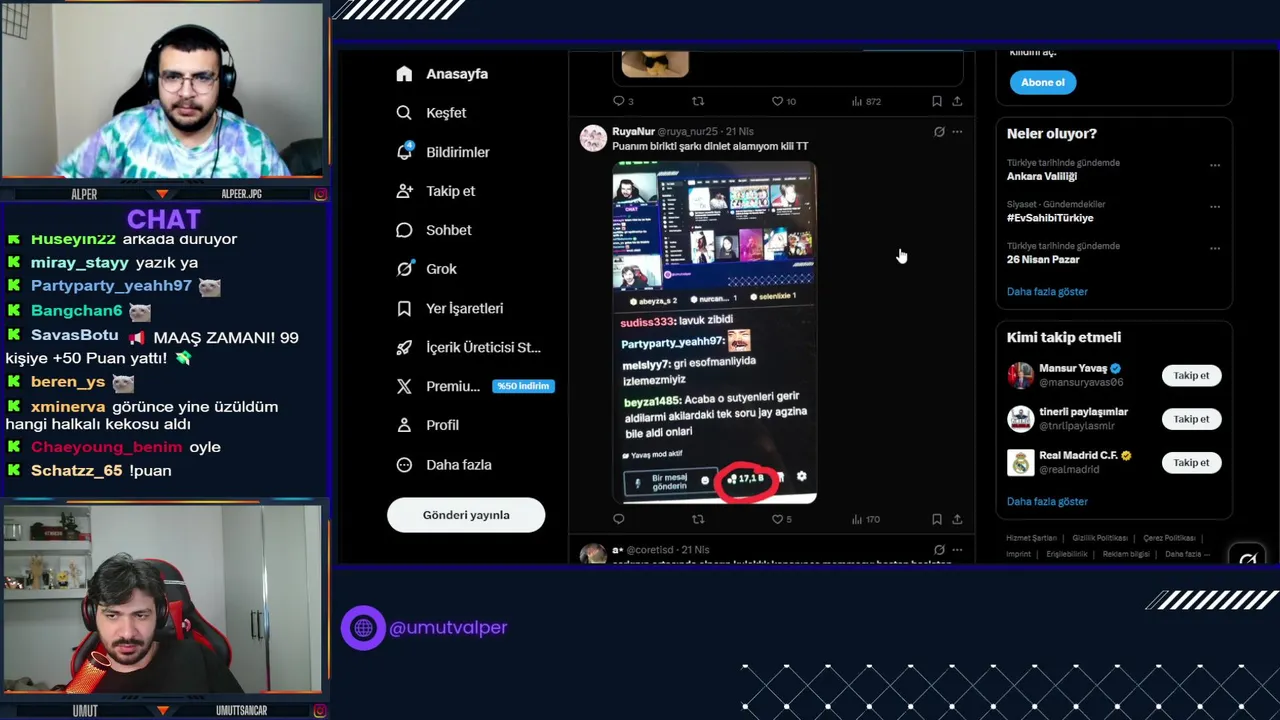The height and width of the screenshot is (720, 1280).
Task: Open the Profil person icon
Action: click(404, 425)
